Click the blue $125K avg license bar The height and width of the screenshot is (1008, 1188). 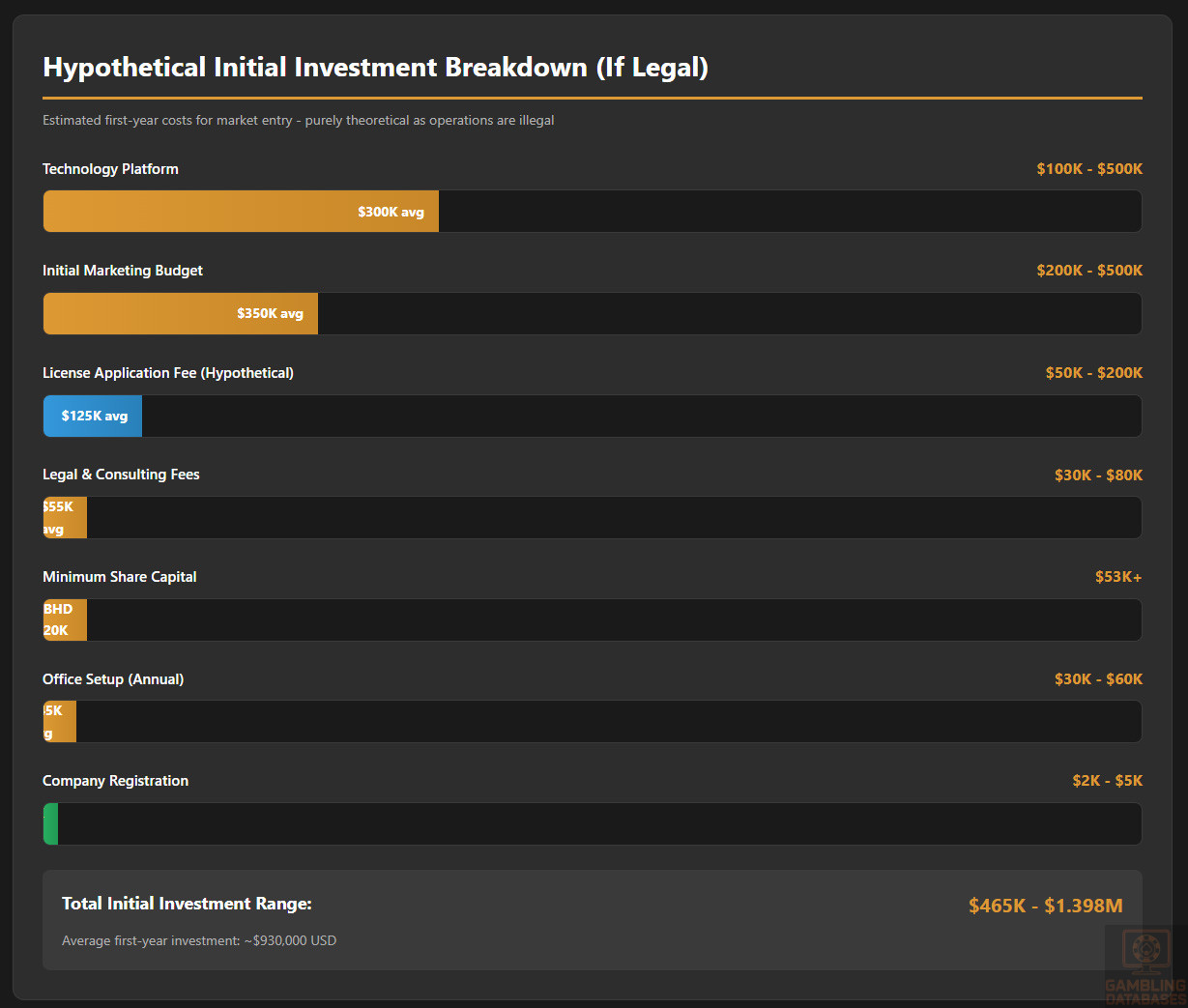93,417
